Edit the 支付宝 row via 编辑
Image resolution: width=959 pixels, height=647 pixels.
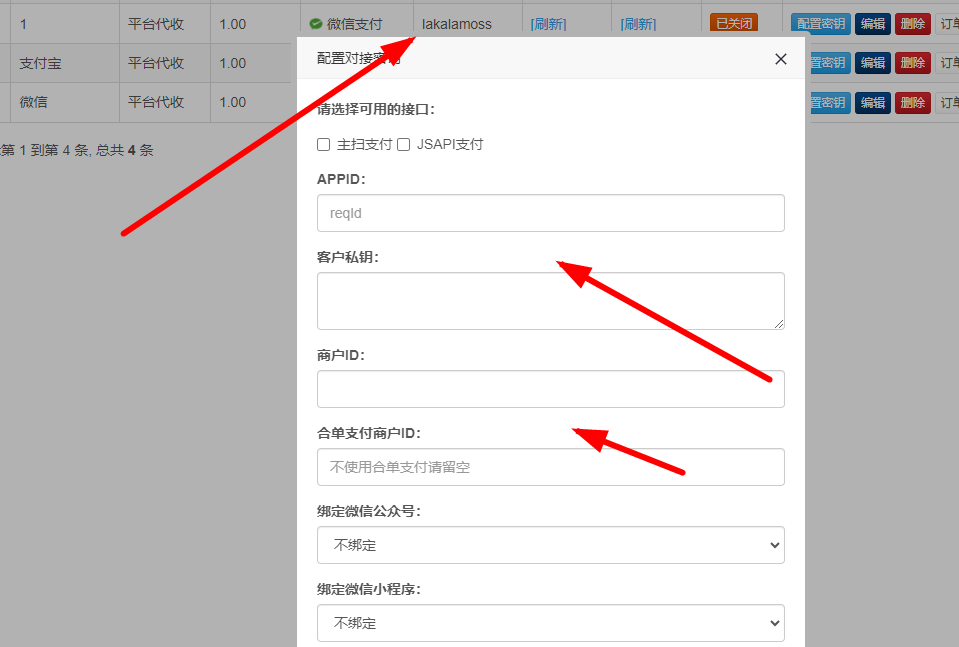coord(873,63)
